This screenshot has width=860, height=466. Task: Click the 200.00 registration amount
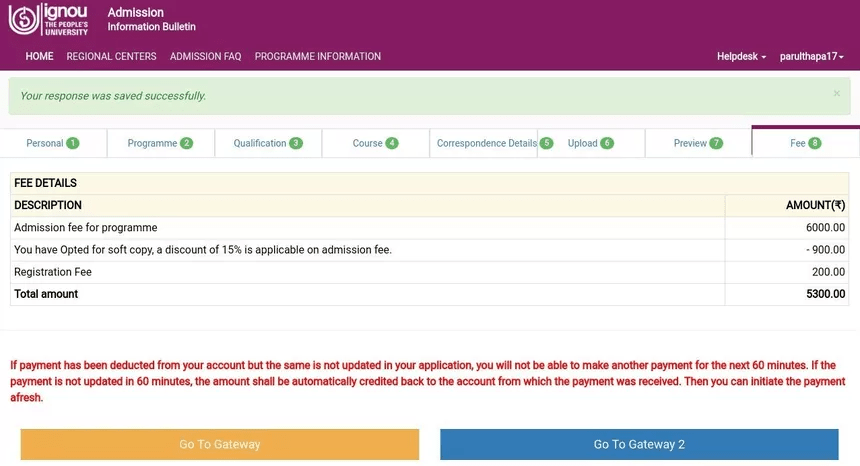click(828, 272)
